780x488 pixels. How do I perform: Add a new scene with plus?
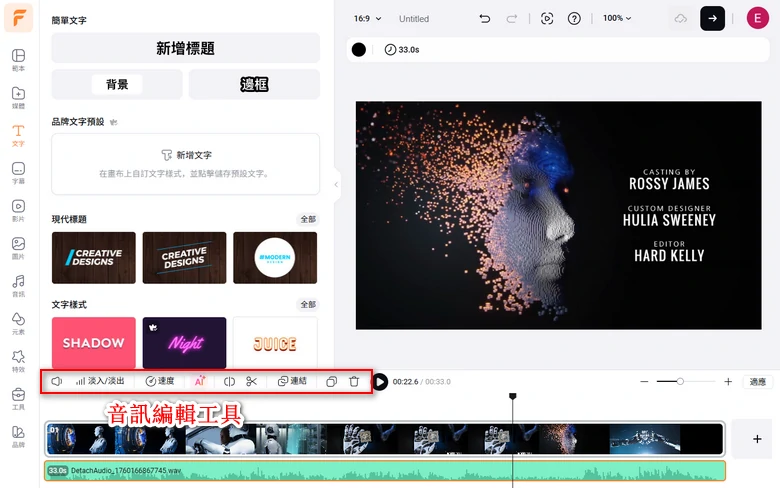tap(757, 439)
